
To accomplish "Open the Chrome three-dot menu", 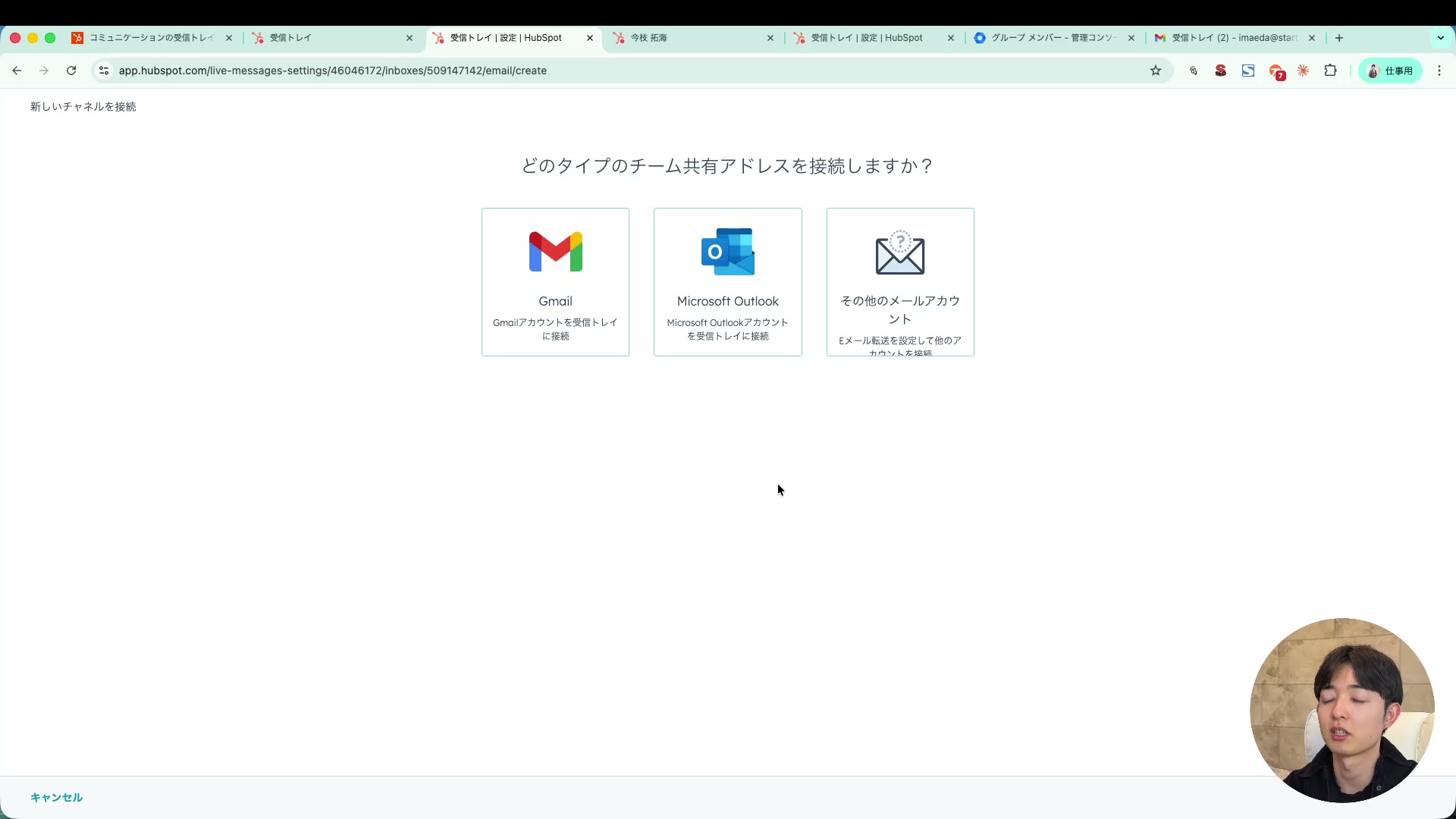I will 1439,71.
